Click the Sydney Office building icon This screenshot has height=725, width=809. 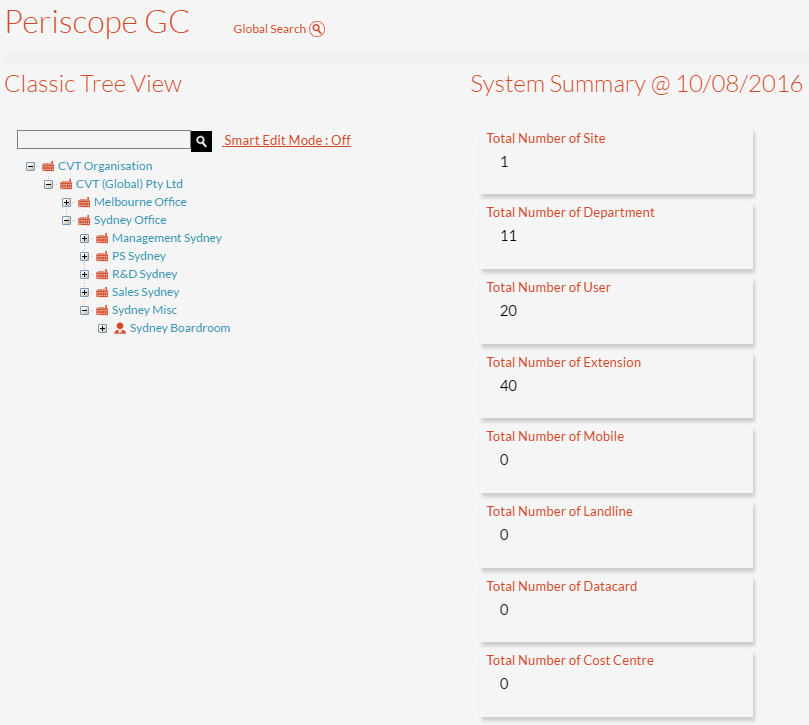click(x=84, y=220)
